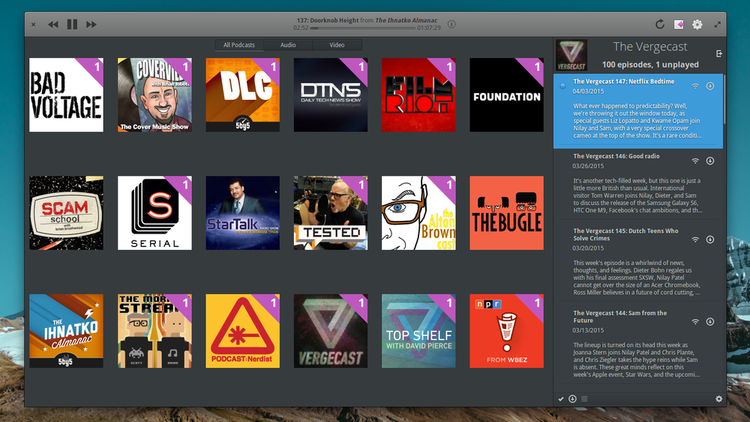Skip forward in the episode
Image resolution: width=750 pixels, height=422 pixels.
[91, 24]
